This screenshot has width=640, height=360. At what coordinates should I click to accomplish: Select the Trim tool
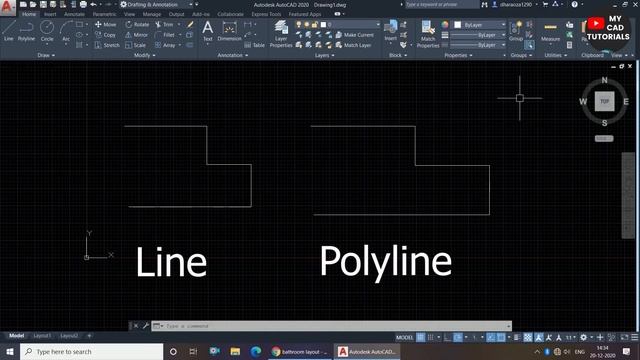click(x=164, y=24)
